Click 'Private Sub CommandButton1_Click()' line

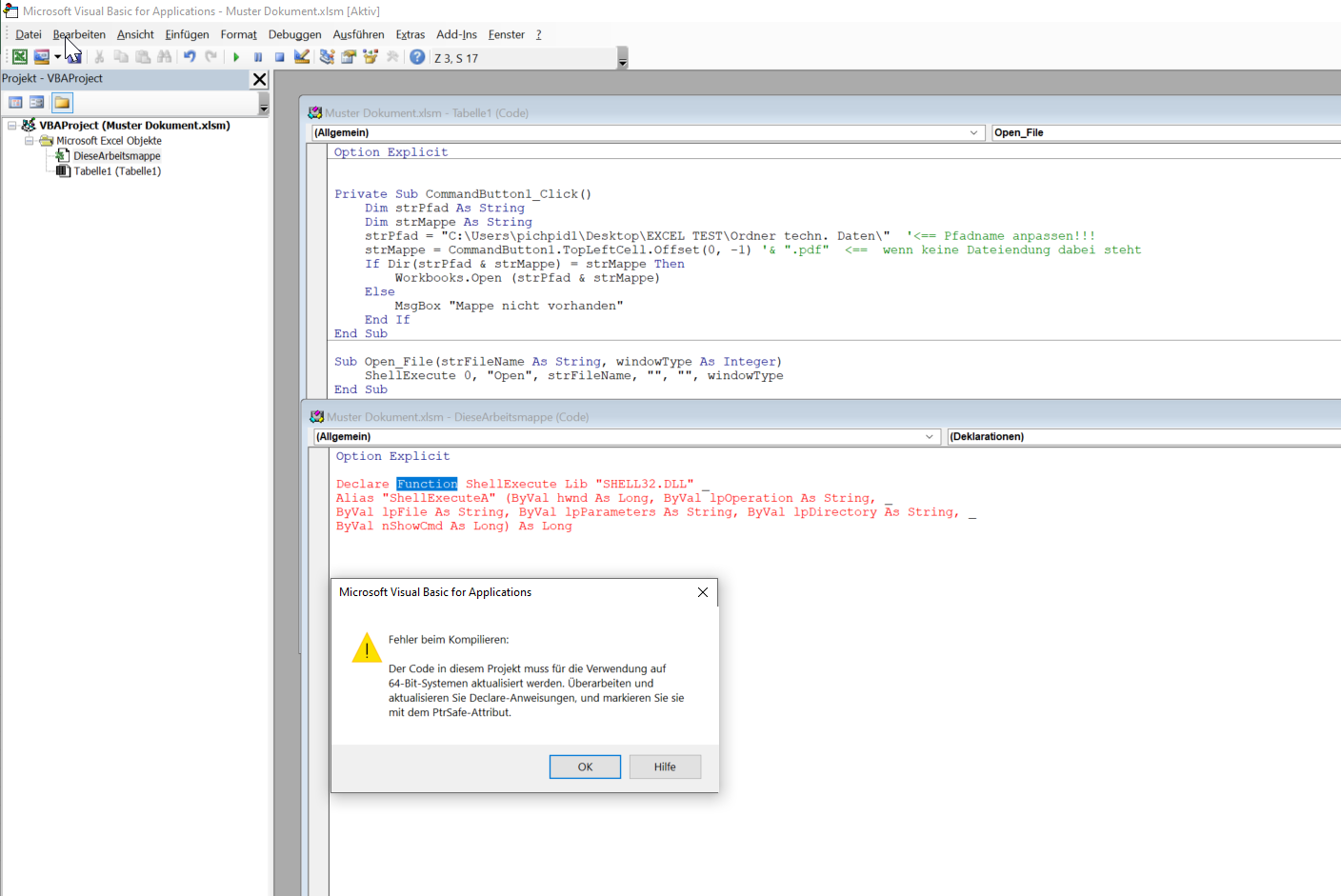(x=463, y=194)
